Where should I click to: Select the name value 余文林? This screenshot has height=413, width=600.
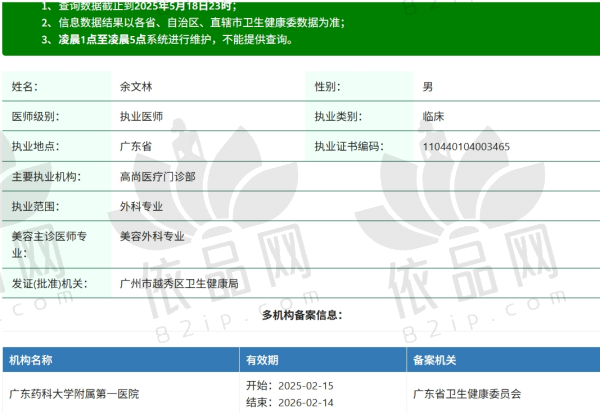136,87
